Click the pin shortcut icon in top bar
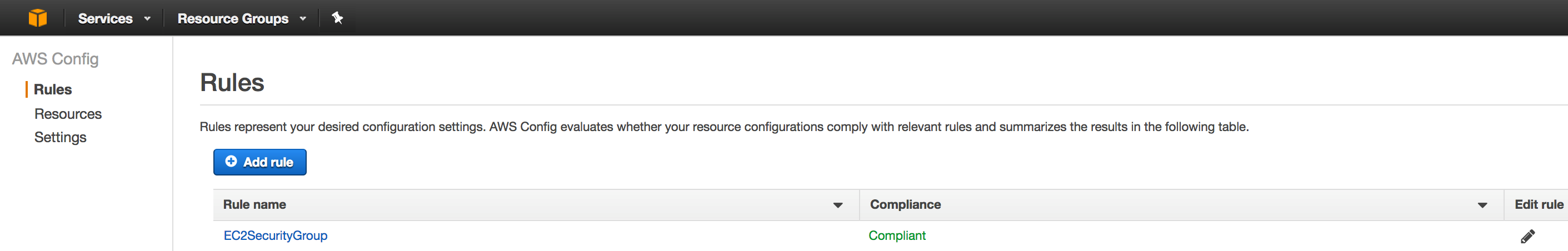 (337, 18)
